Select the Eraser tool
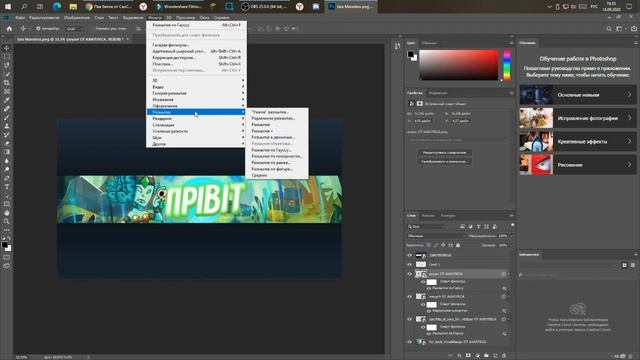 click(7, 143)
